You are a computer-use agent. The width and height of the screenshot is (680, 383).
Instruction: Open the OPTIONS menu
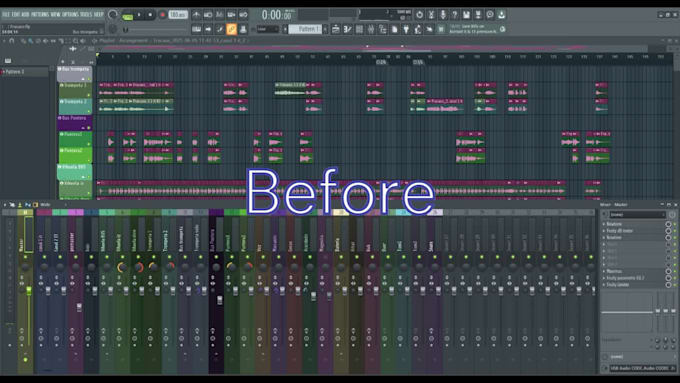click(x=71, y=14)
